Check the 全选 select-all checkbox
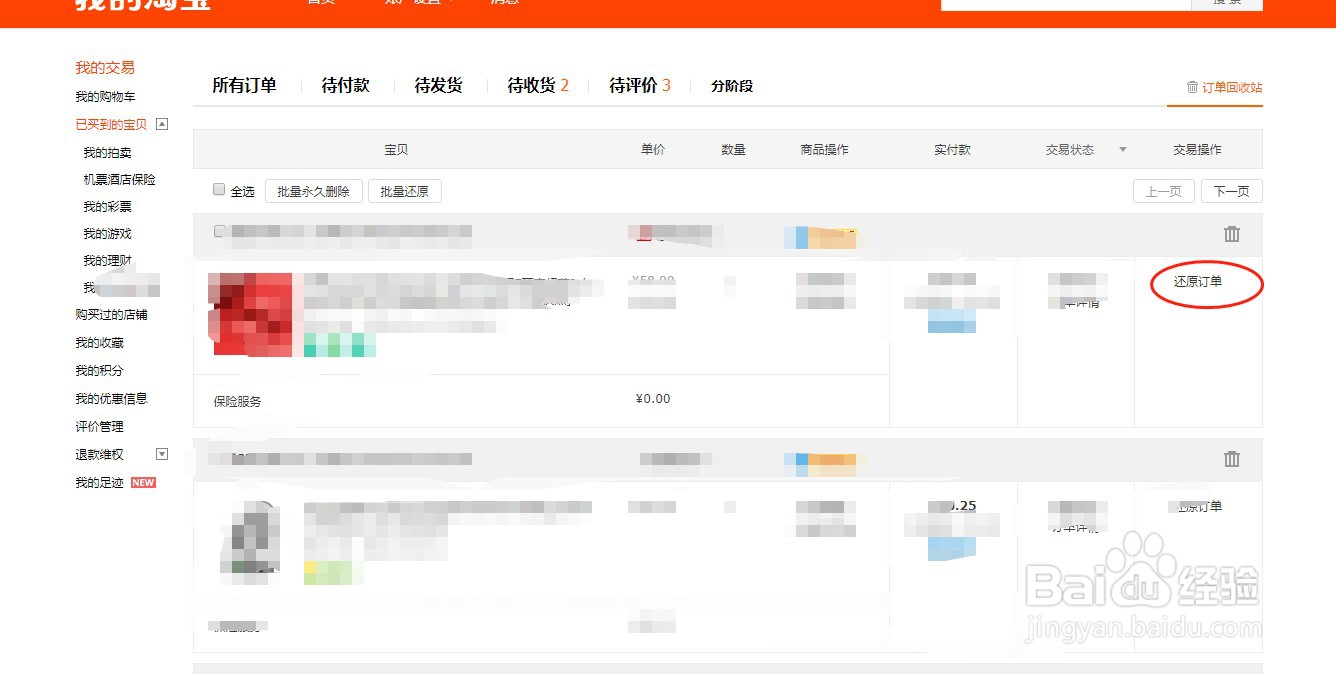This screenshot has width=1336, height=674. 218,190
